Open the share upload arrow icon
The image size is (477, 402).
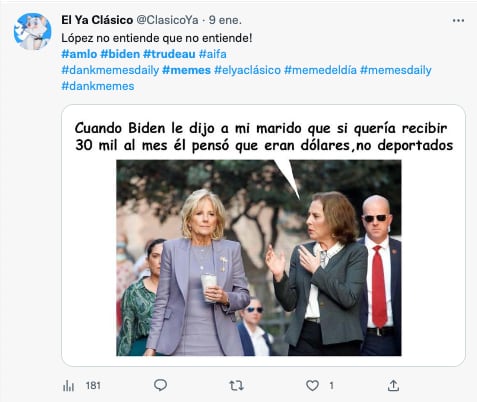[x=393, y=385]
